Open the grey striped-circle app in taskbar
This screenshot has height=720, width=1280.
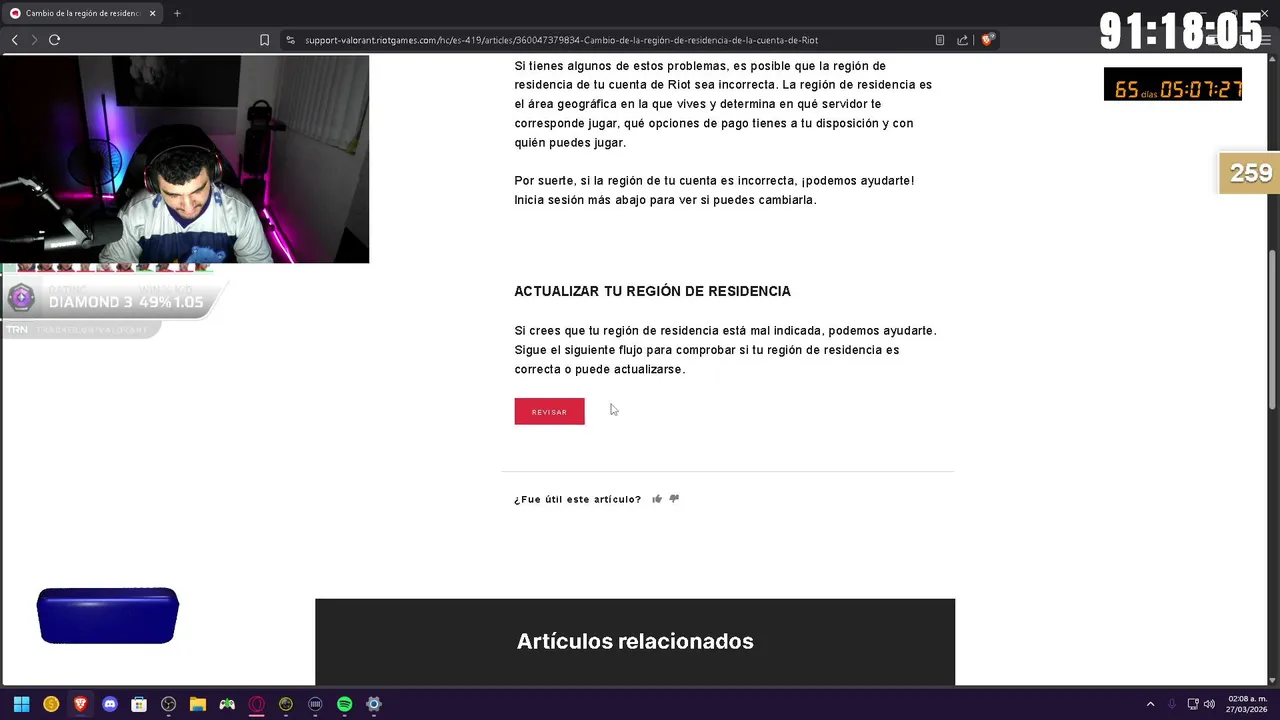pyautogui.click(x=315, y=704)
